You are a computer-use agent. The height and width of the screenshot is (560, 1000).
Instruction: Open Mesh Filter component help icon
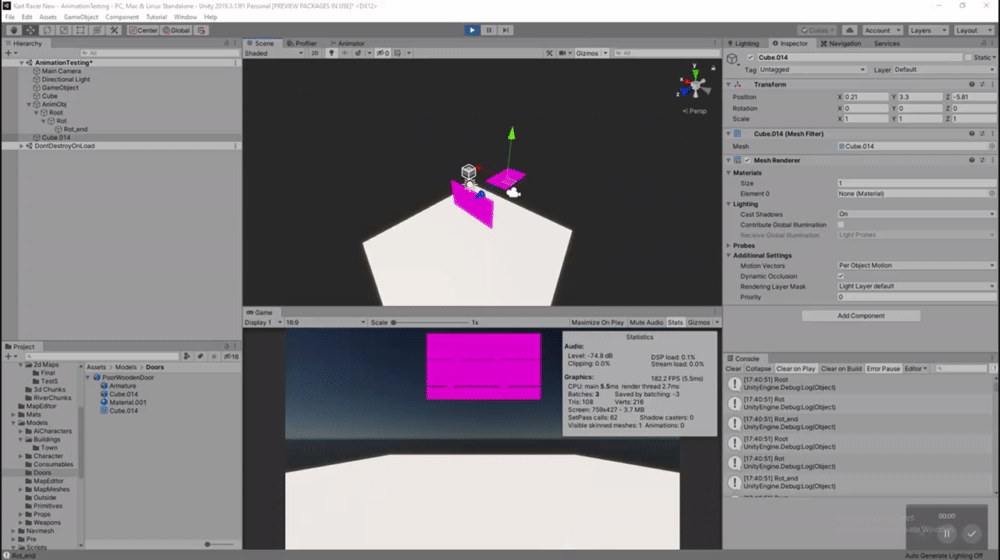[971, 134]
